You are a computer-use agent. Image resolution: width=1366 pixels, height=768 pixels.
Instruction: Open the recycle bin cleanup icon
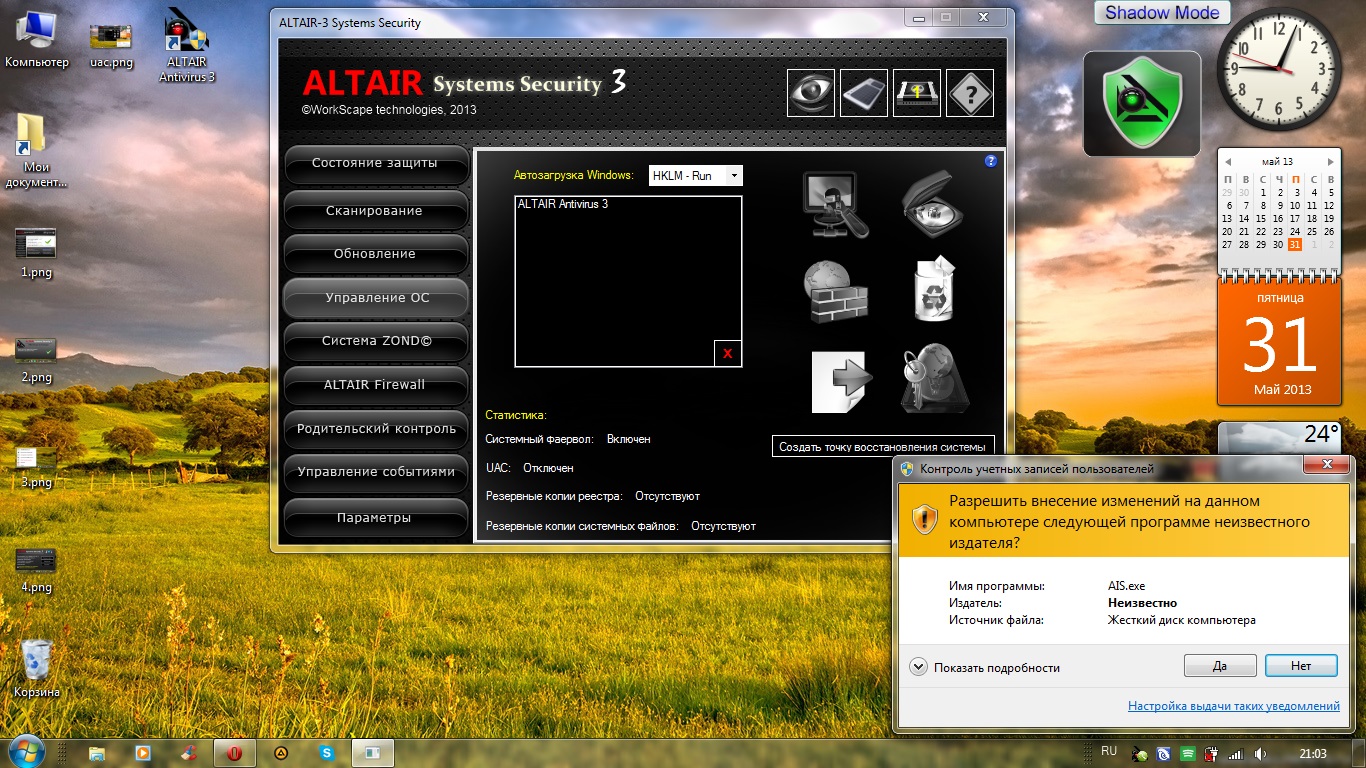(x=933, y=290)
